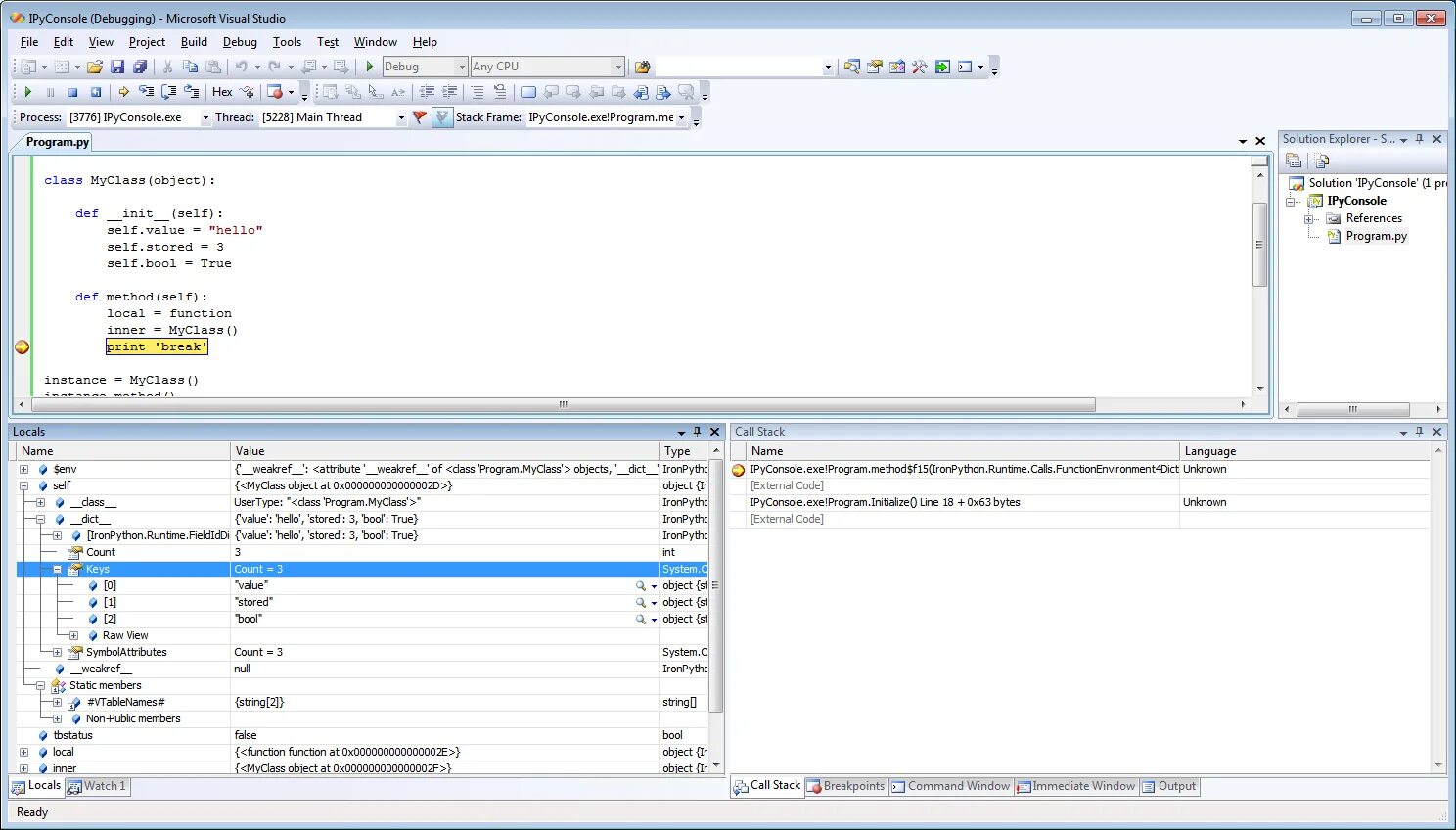Switch to the Breakpoints tab
Screen dimensions: 1456x830
845,786
